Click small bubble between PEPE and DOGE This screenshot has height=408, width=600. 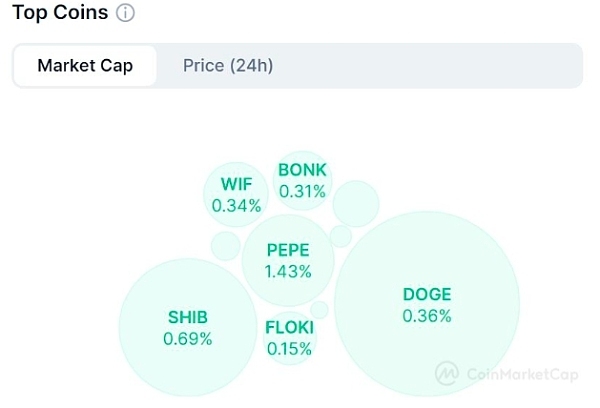[x=341, y=236]
